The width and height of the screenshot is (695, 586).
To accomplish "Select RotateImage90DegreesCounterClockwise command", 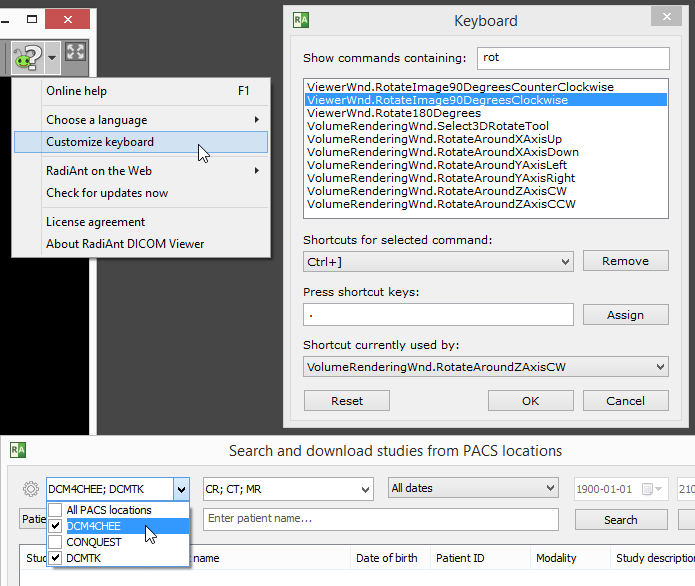I will (x=486, y=87).
